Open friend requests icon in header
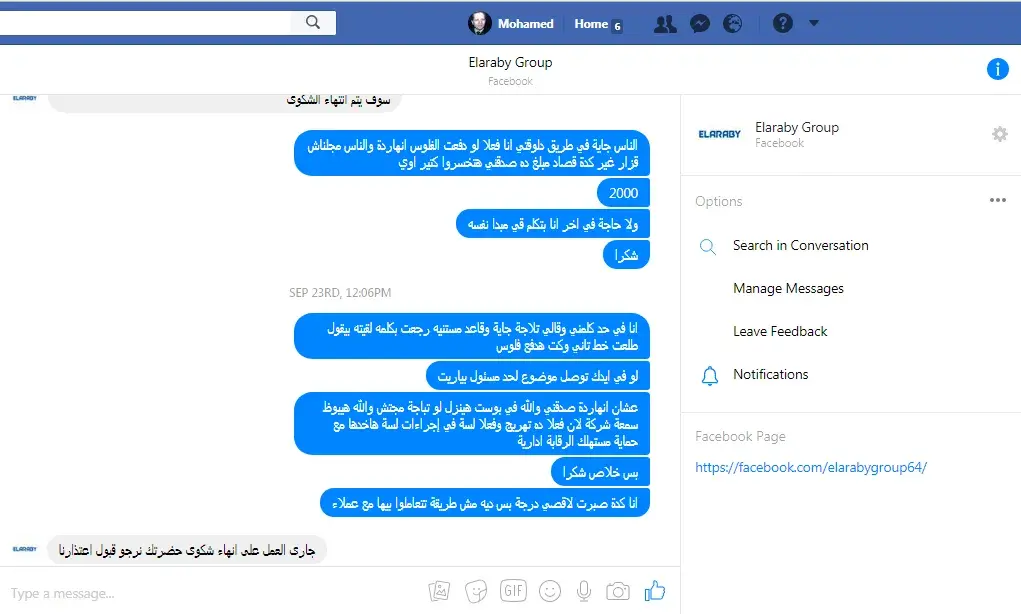Image resolution: width=1021 pixels, height=614 pixels. point(665,24)
